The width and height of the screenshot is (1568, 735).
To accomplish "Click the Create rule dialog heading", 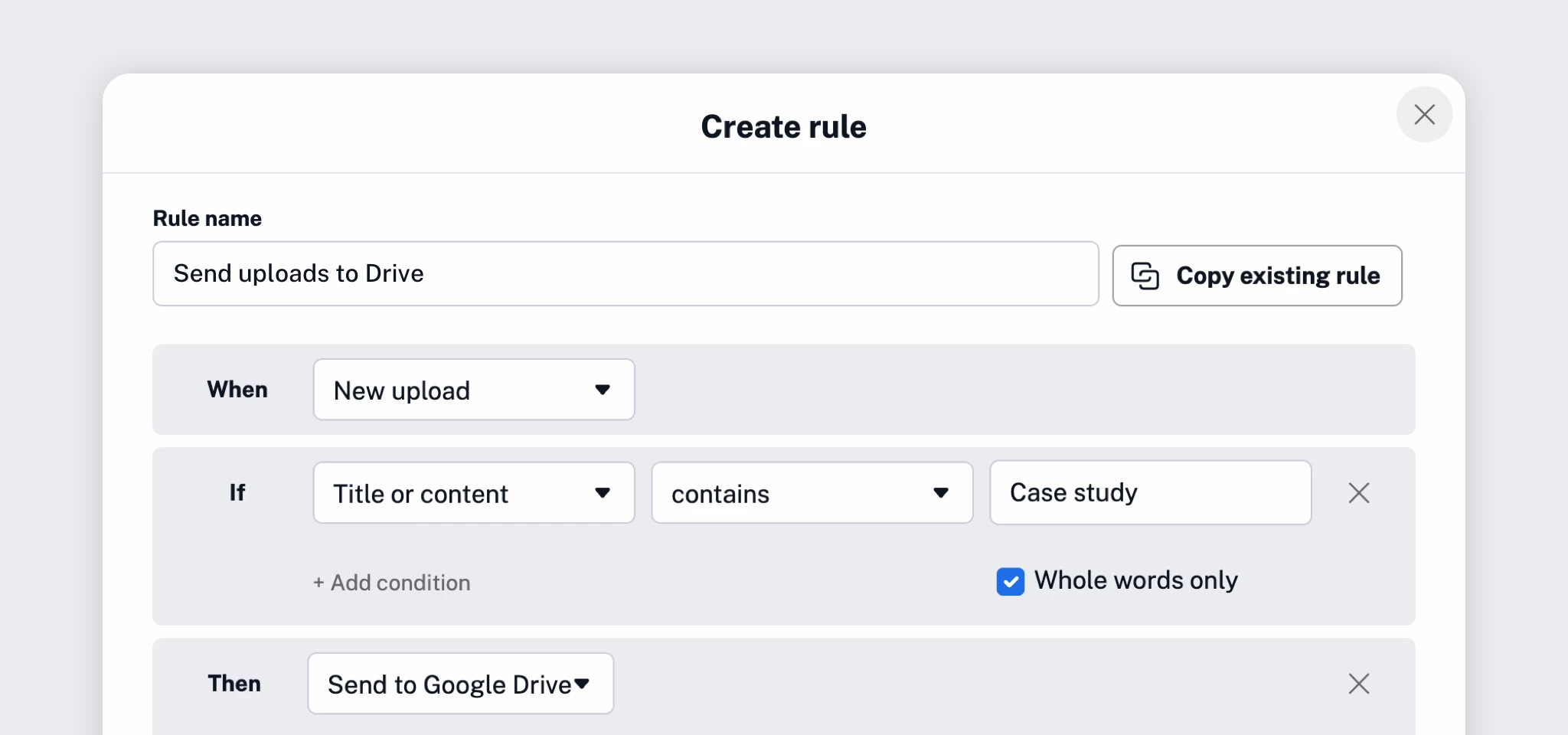I will point(783,127).
